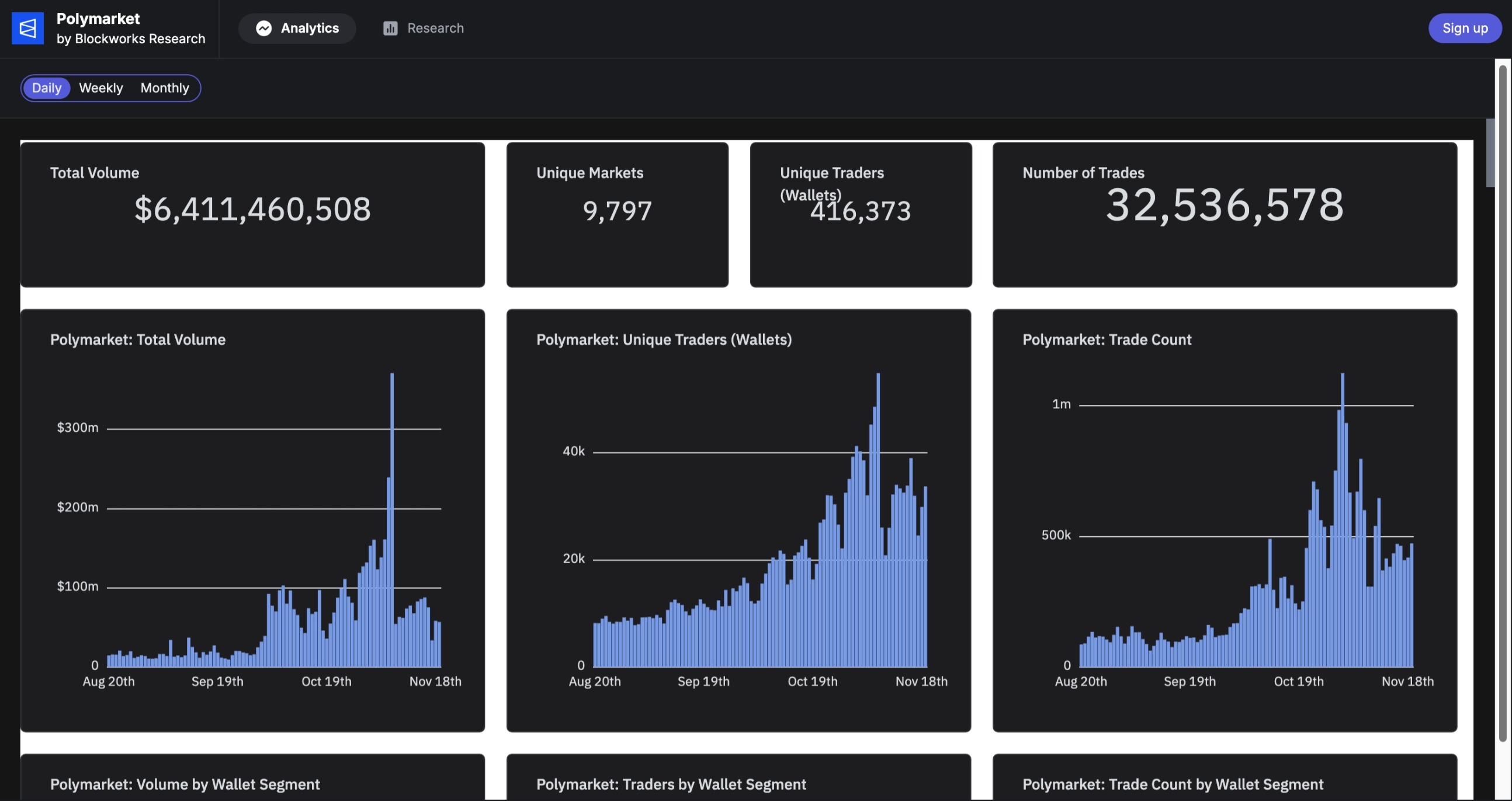This screenshot has height=801, width=1512.
Task: Click the Analytics trend icon
Action: [x=263, y=28]
